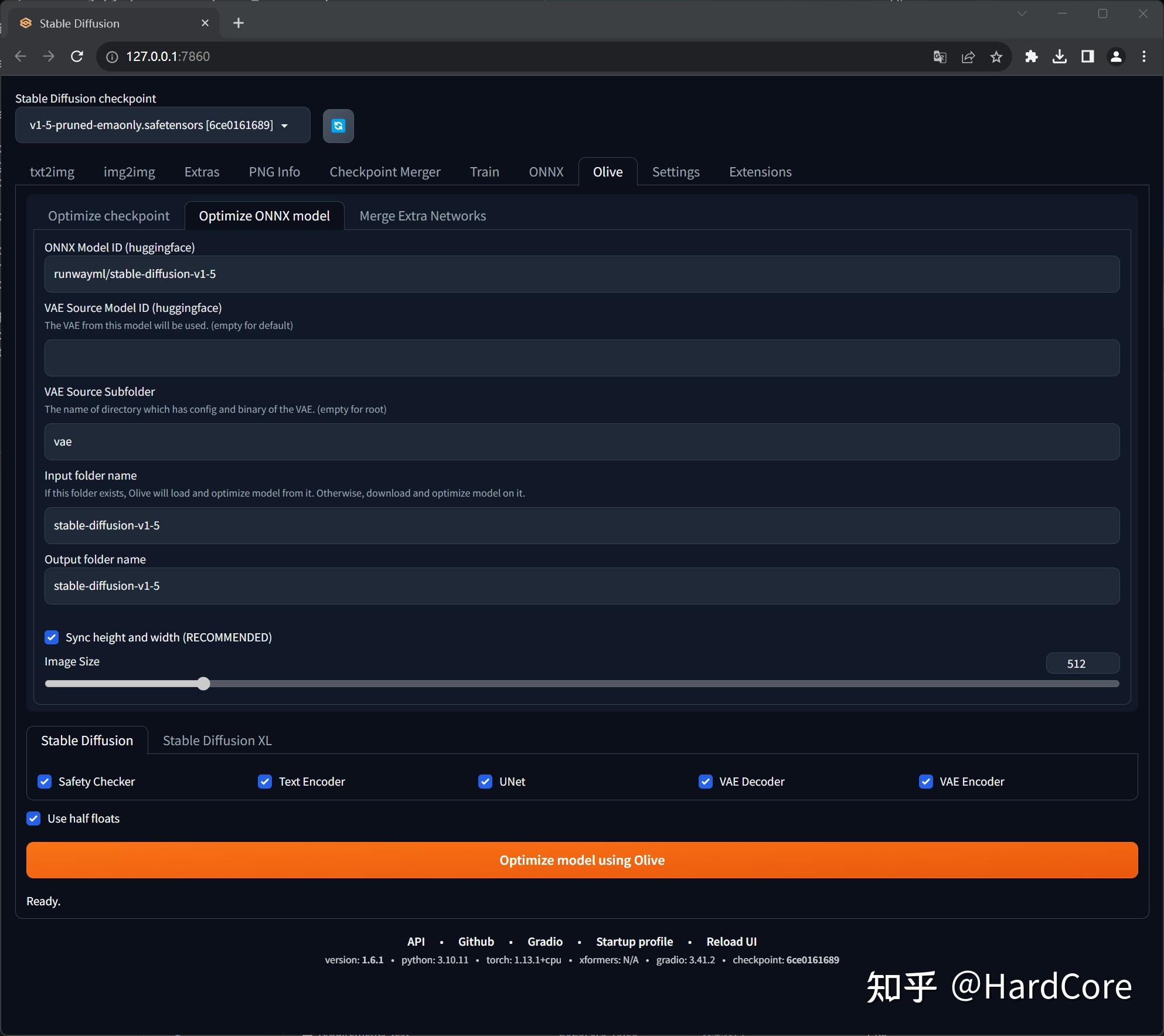Click the blue checkpoint refresh icon
Image resolution: width=1164 pixels, height=1036 pixels.
coord(338,125)
